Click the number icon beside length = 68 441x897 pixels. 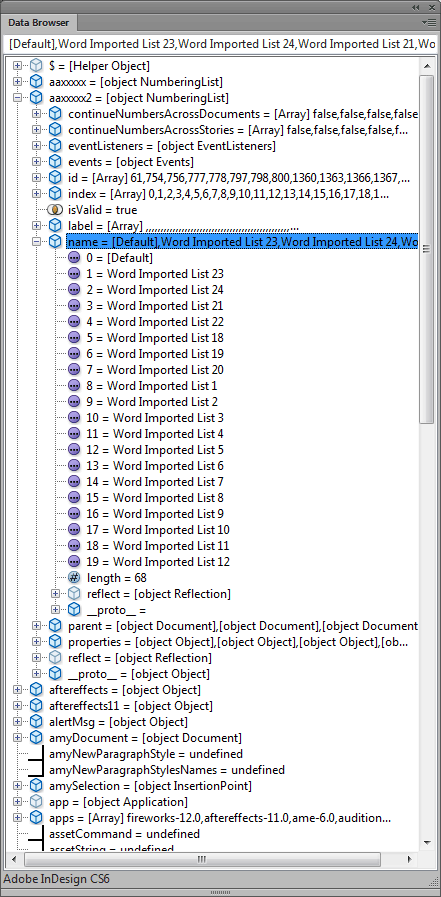74,578
